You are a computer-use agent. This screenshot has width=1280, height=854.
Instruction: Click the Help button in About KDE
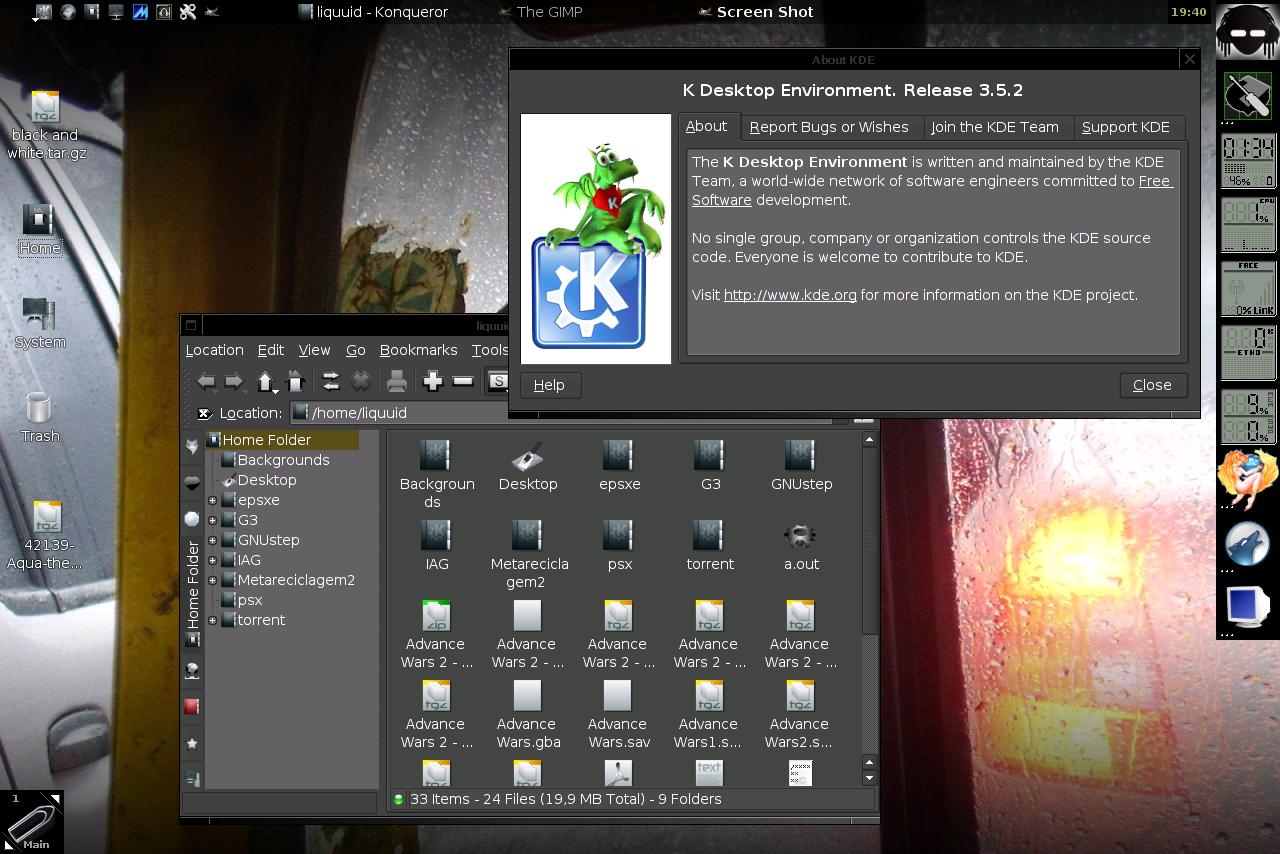(549, 385)
